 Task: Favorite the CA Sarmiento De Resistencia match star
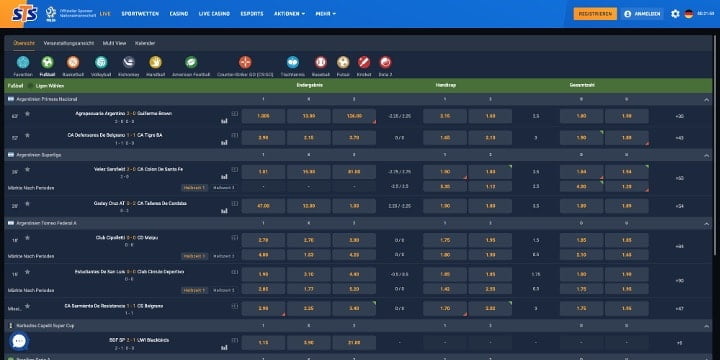(27, 306)
